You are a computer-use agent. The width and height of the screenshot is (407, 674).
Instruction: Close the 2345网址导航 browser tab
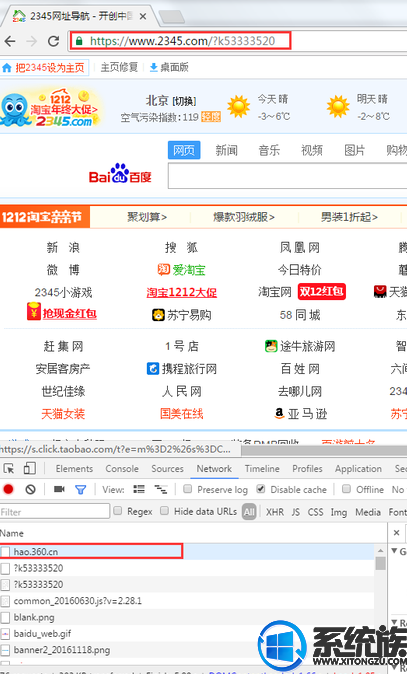click(143, 16)
